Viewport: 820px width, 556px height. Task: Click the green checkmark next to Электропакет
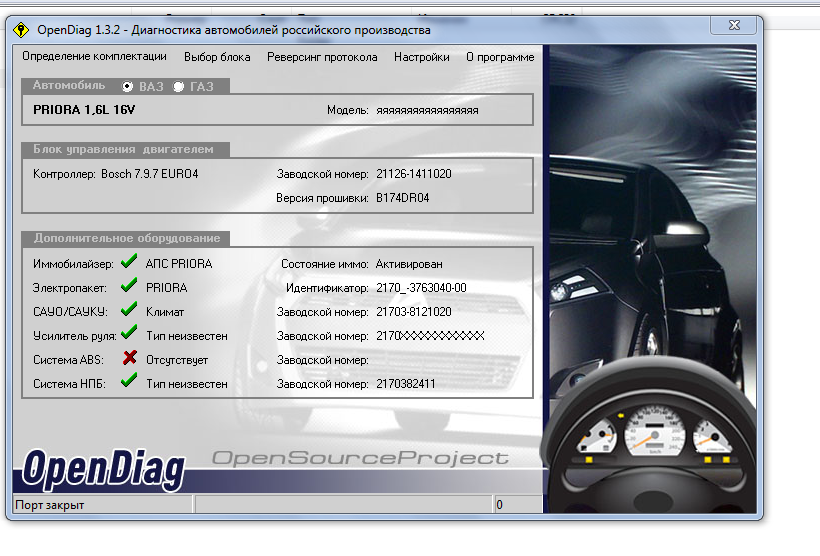point(129,285)
